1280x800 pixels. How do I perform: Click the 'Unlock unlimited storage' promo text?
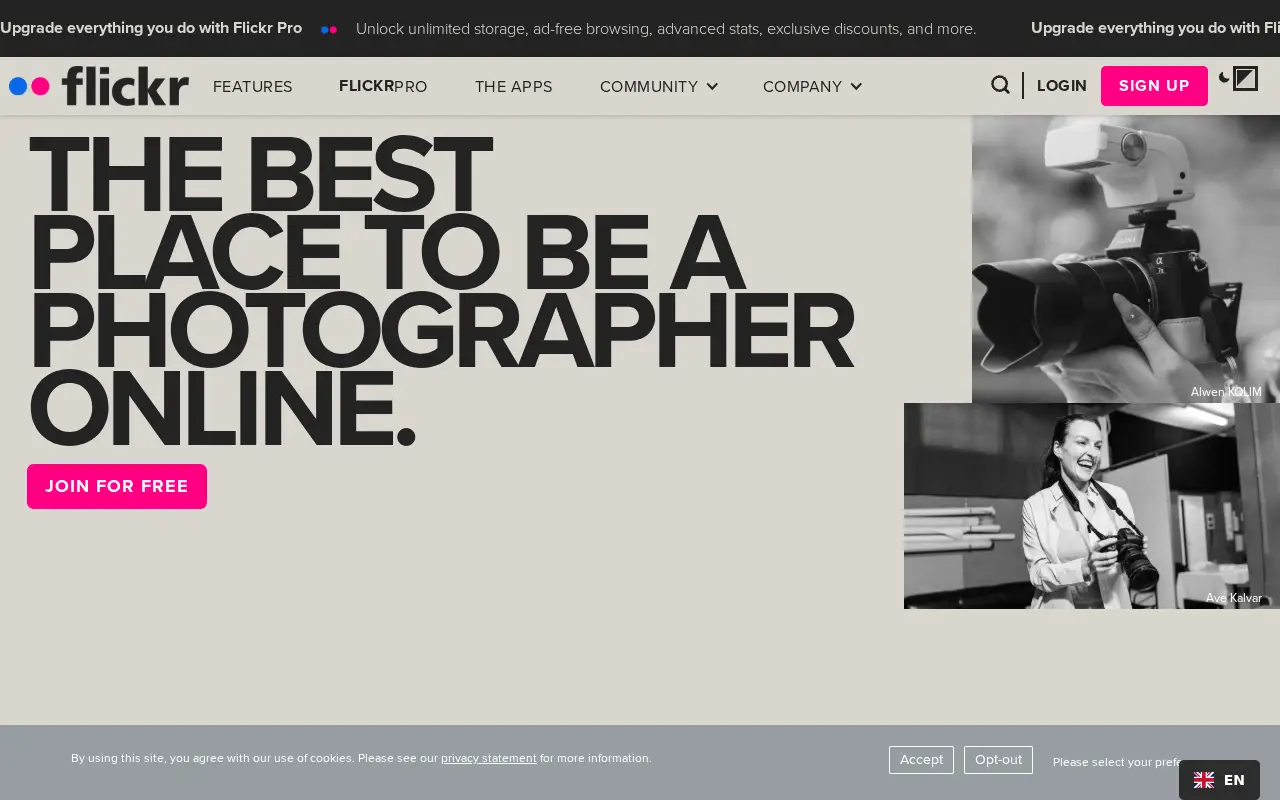(x=666, y=29)
